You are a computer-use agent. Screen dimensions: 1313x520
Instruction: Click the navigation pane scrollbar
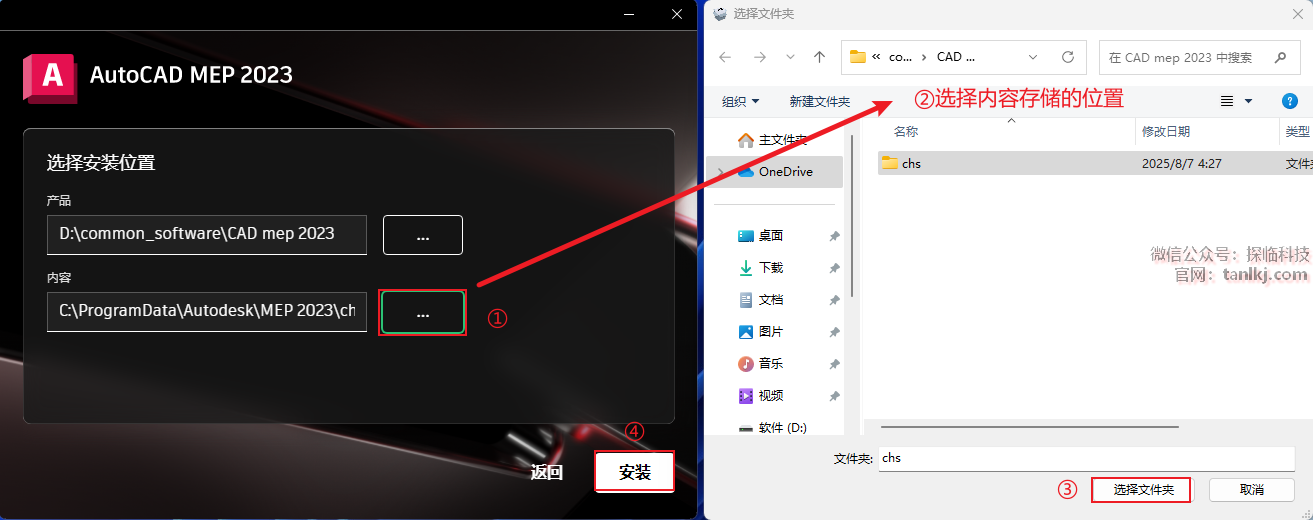(x=852, y=215)
